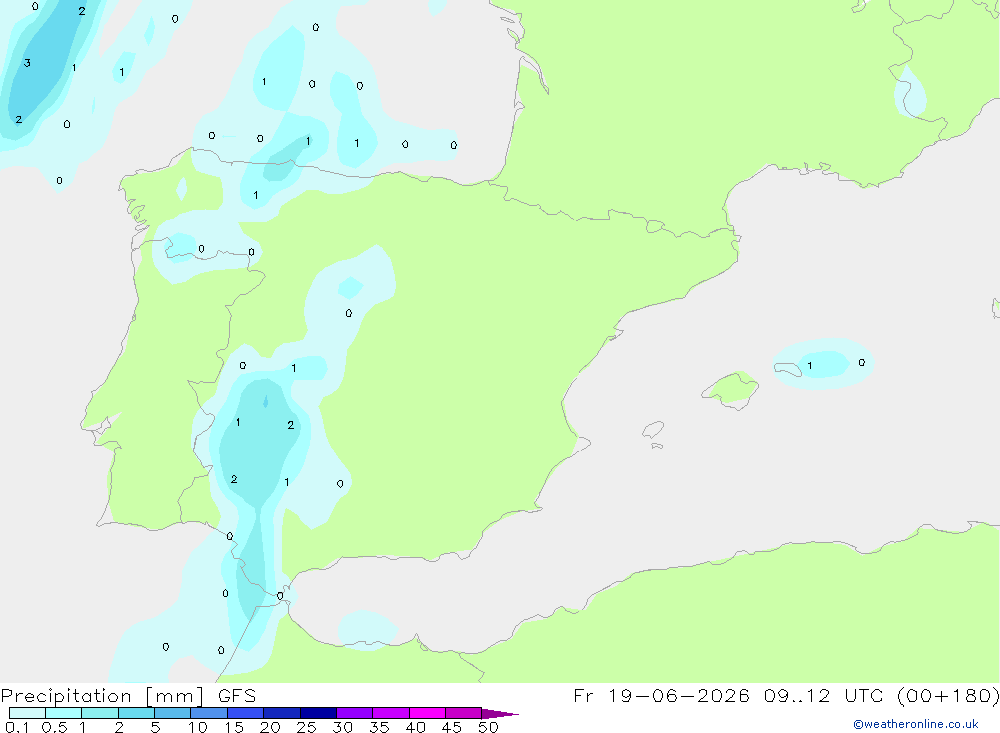Pick the 45–50 mm legend swatch
The image size is (1000, 733).
[x=463, y=713]
